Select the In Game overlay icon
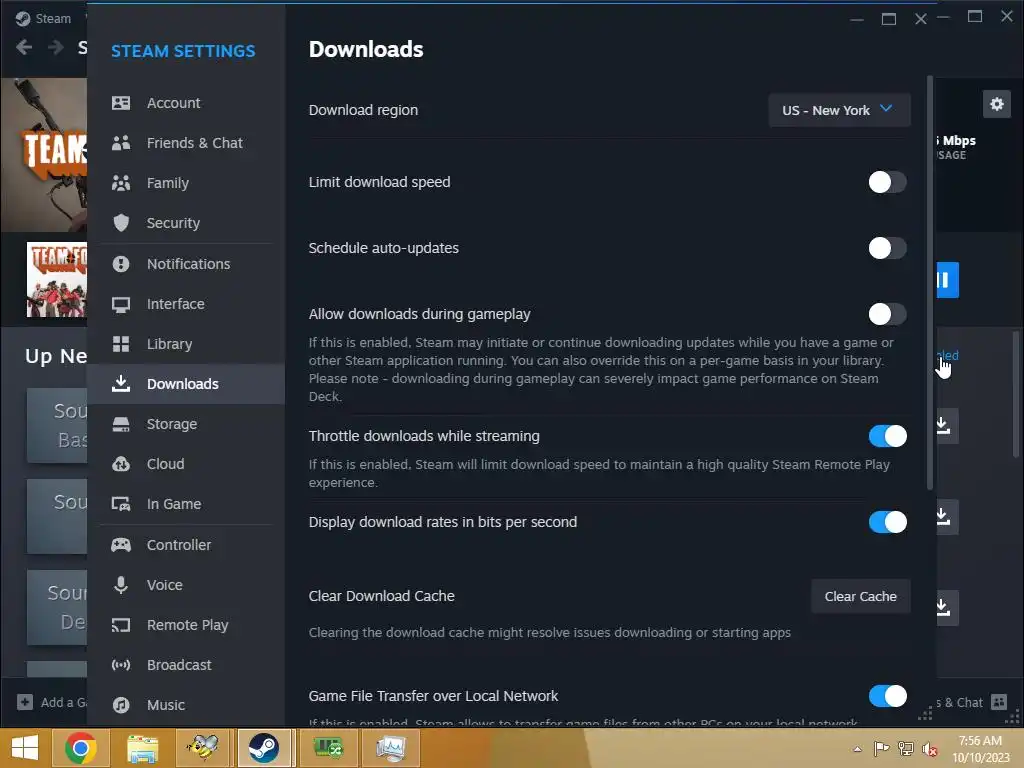Viewport: 1024px width, 768px height. (x=121, y=504)
